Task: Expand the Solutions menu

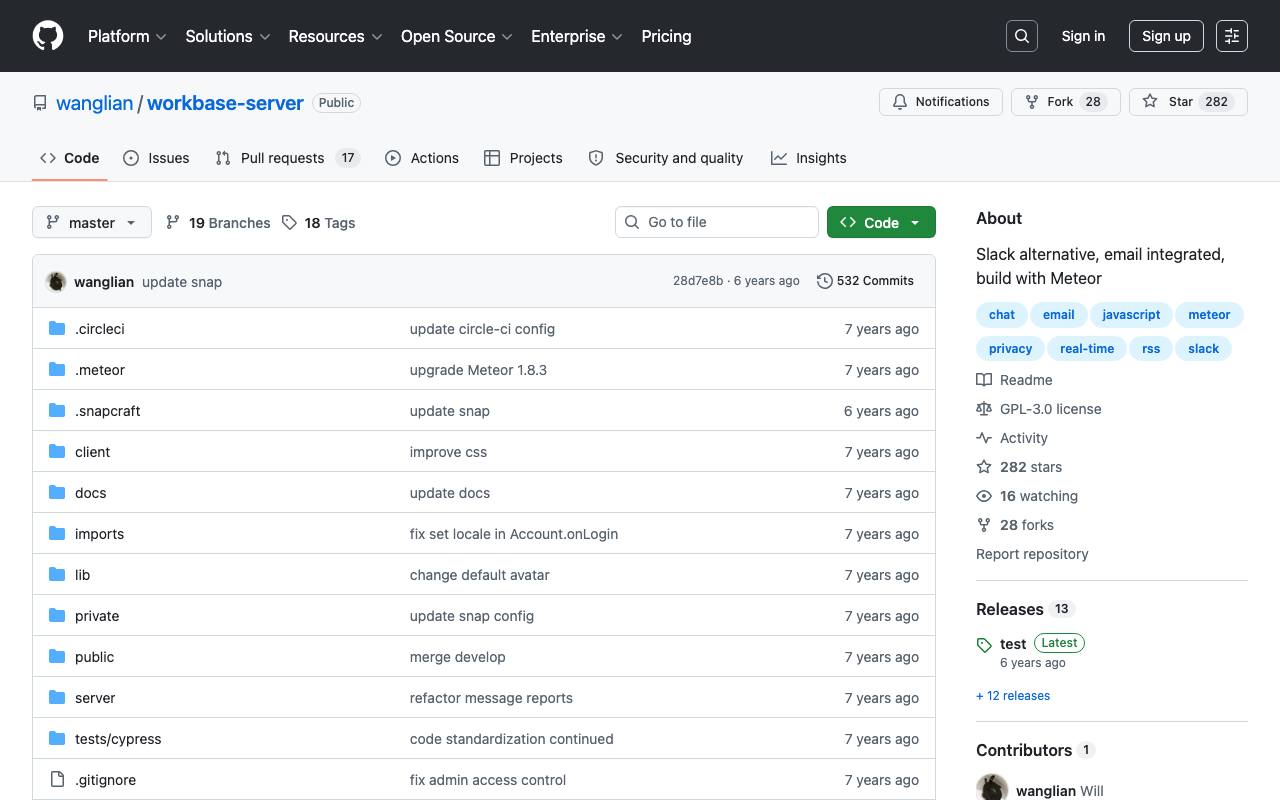Action: coord(228,36)
